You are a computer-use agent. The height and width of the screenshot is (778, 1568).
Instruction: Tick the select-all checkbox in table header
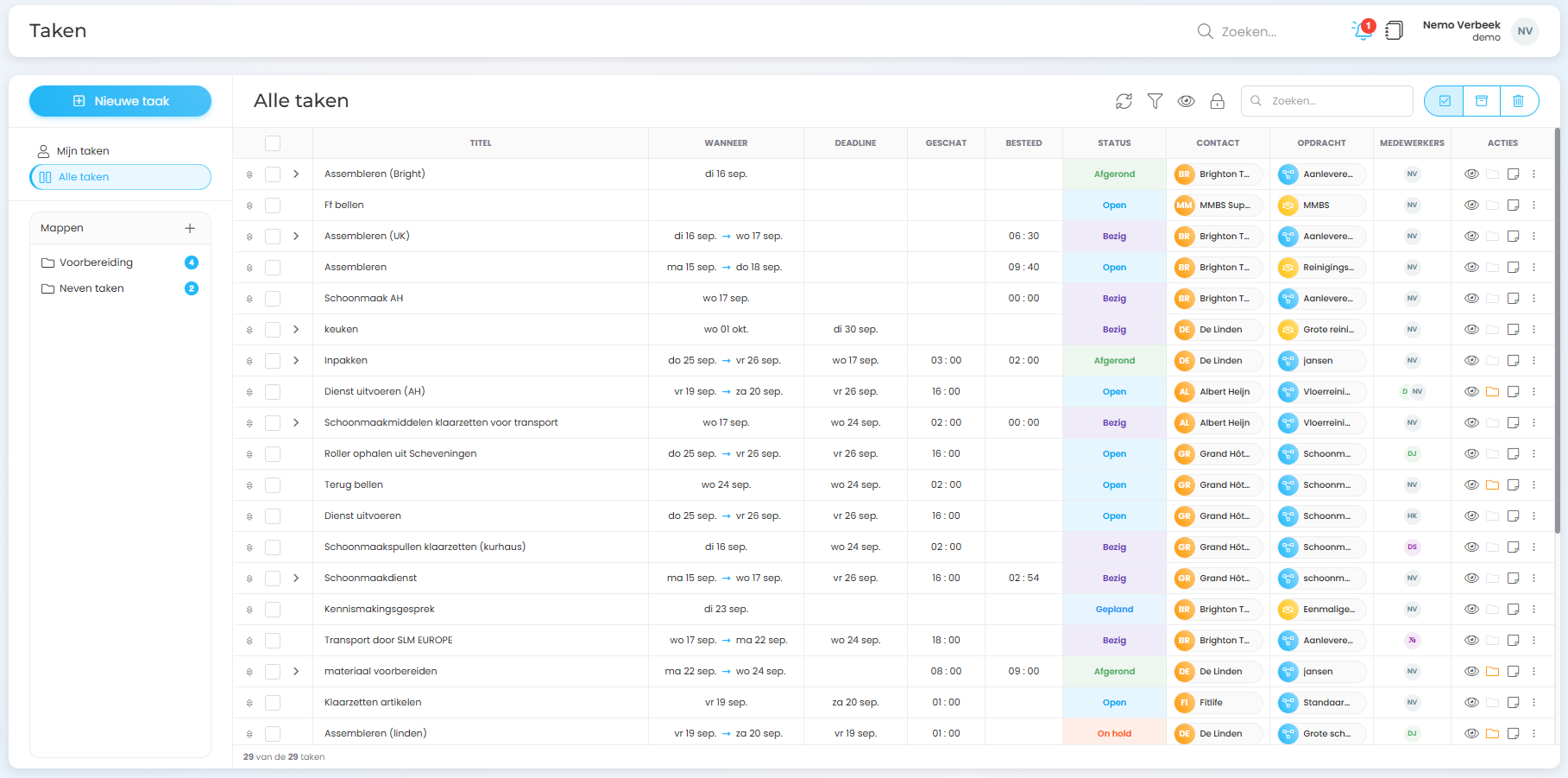273,143
